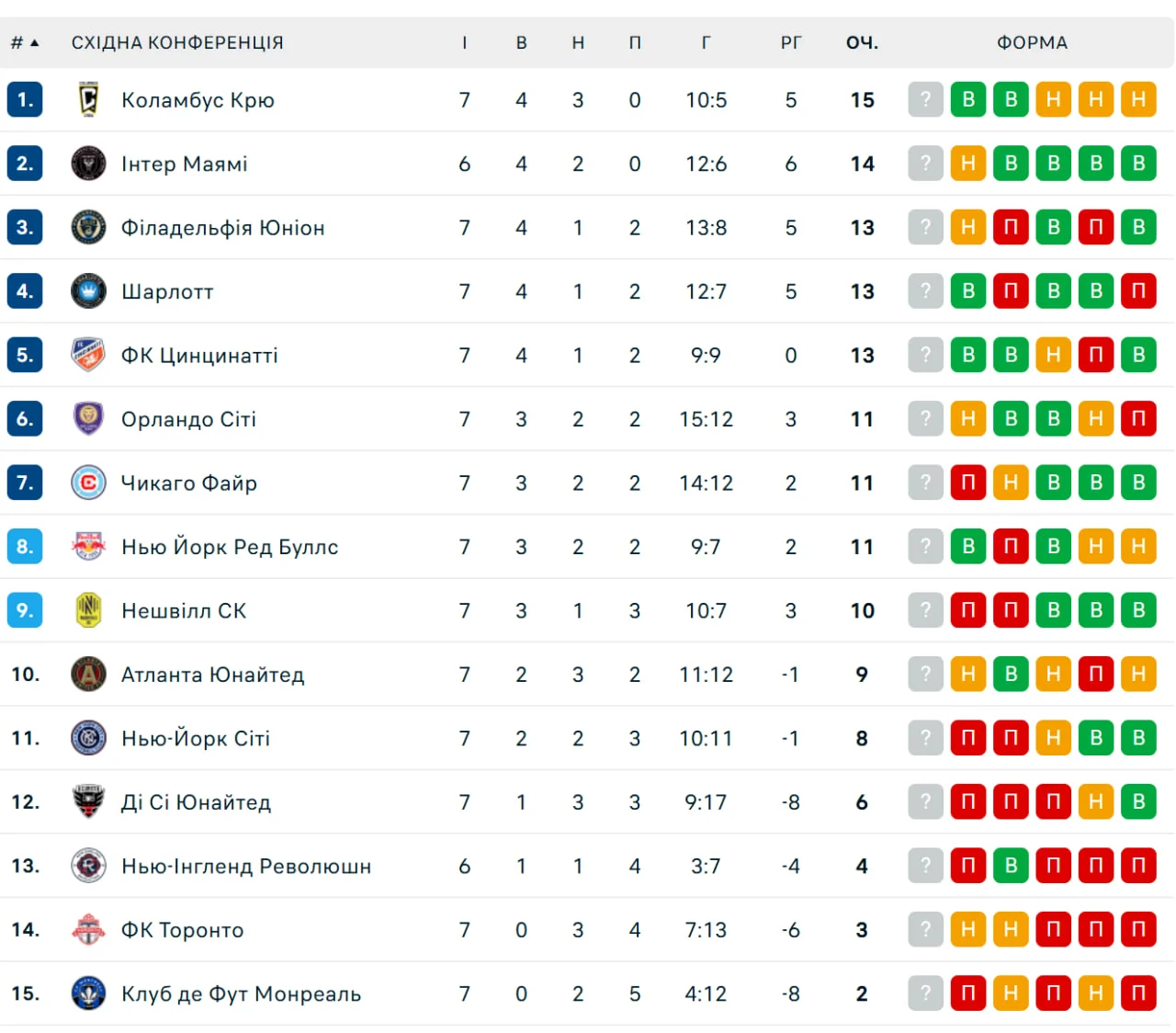This screenshot has width=1176, height=1033.
Task: Open the Клуб де Фут Монреаль link
Action: pyautogui.click(x=241, y=993)
